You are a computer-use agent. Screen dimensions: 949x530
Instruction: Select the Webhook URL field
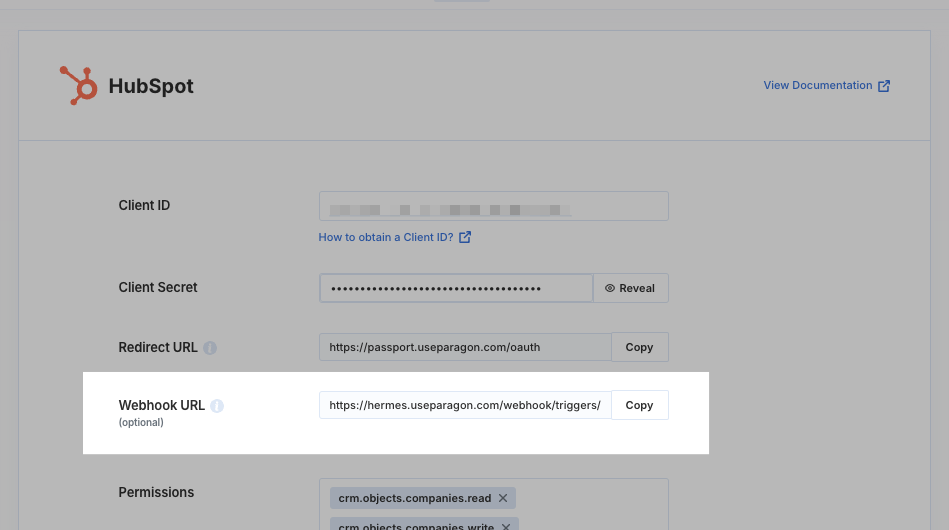click(x=465, y=405)
